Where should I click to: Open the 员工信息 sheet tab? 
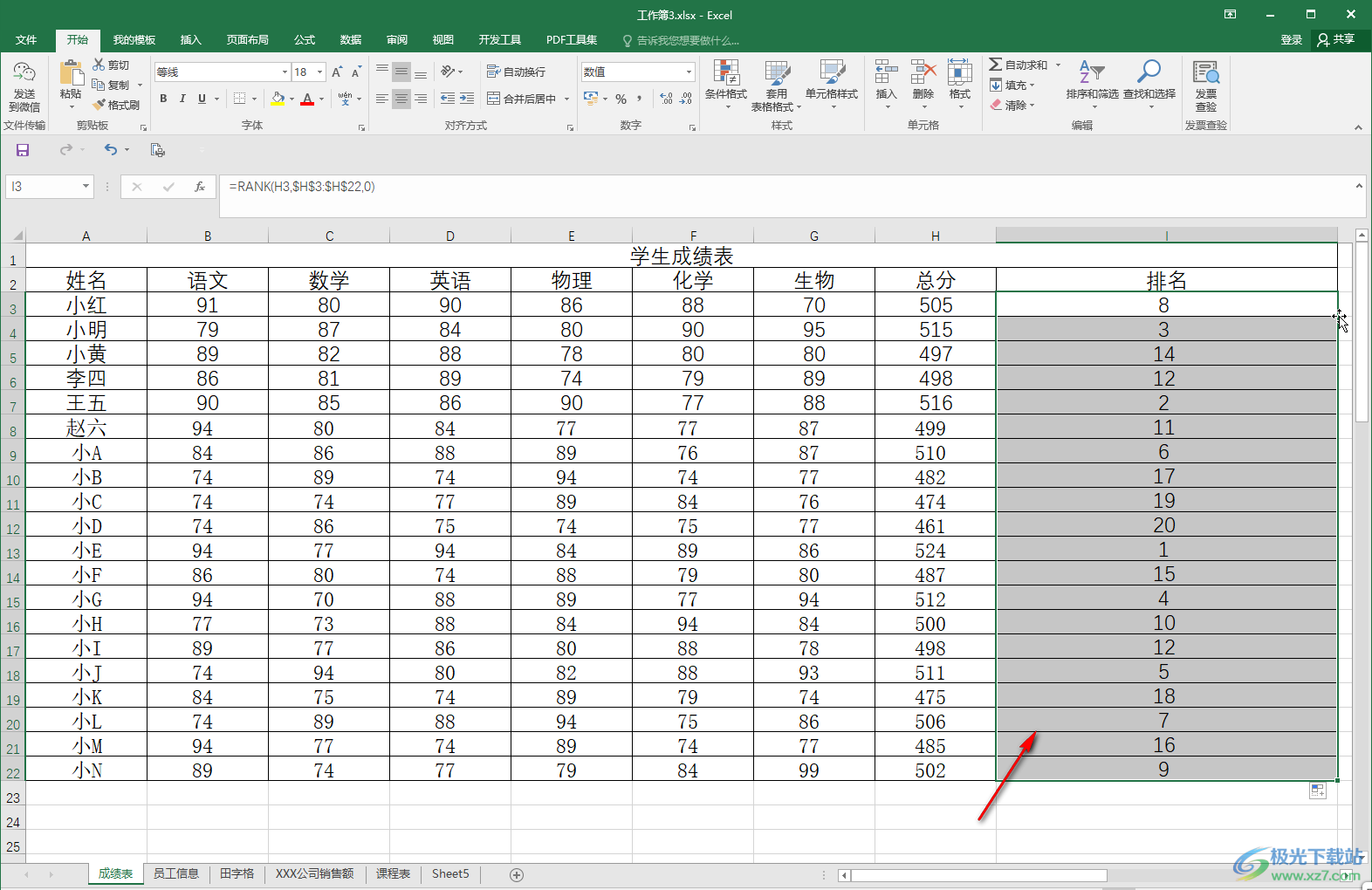[x=175, y=873]
